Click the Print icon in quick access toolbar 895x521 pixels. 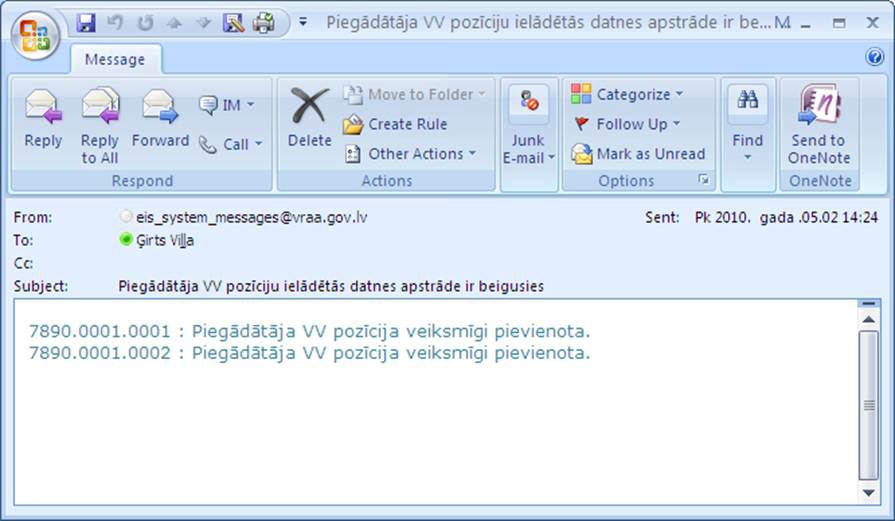(263, 22)
